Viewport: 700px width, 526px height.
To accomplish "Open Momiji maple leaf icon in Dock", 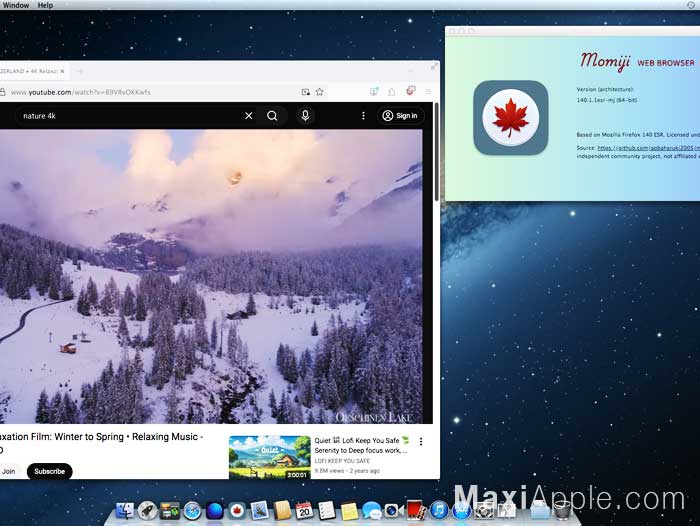I will (237, 510).
